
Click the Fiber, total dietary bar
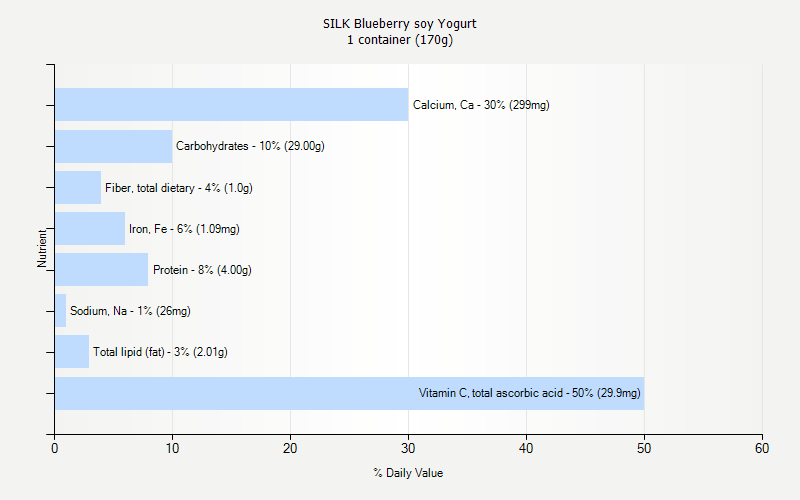tap(78, 187)
